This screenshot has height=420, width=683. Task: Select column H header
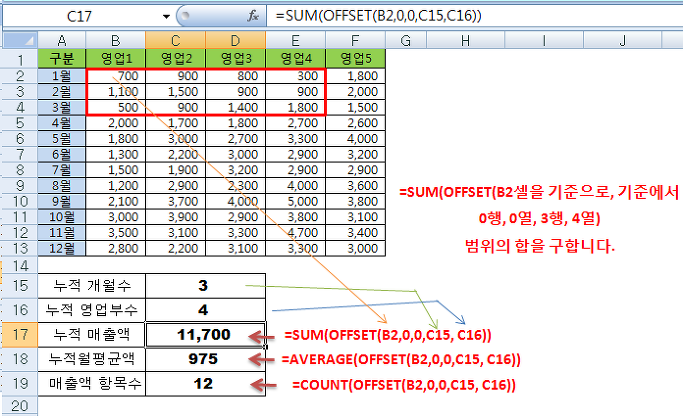465,41
